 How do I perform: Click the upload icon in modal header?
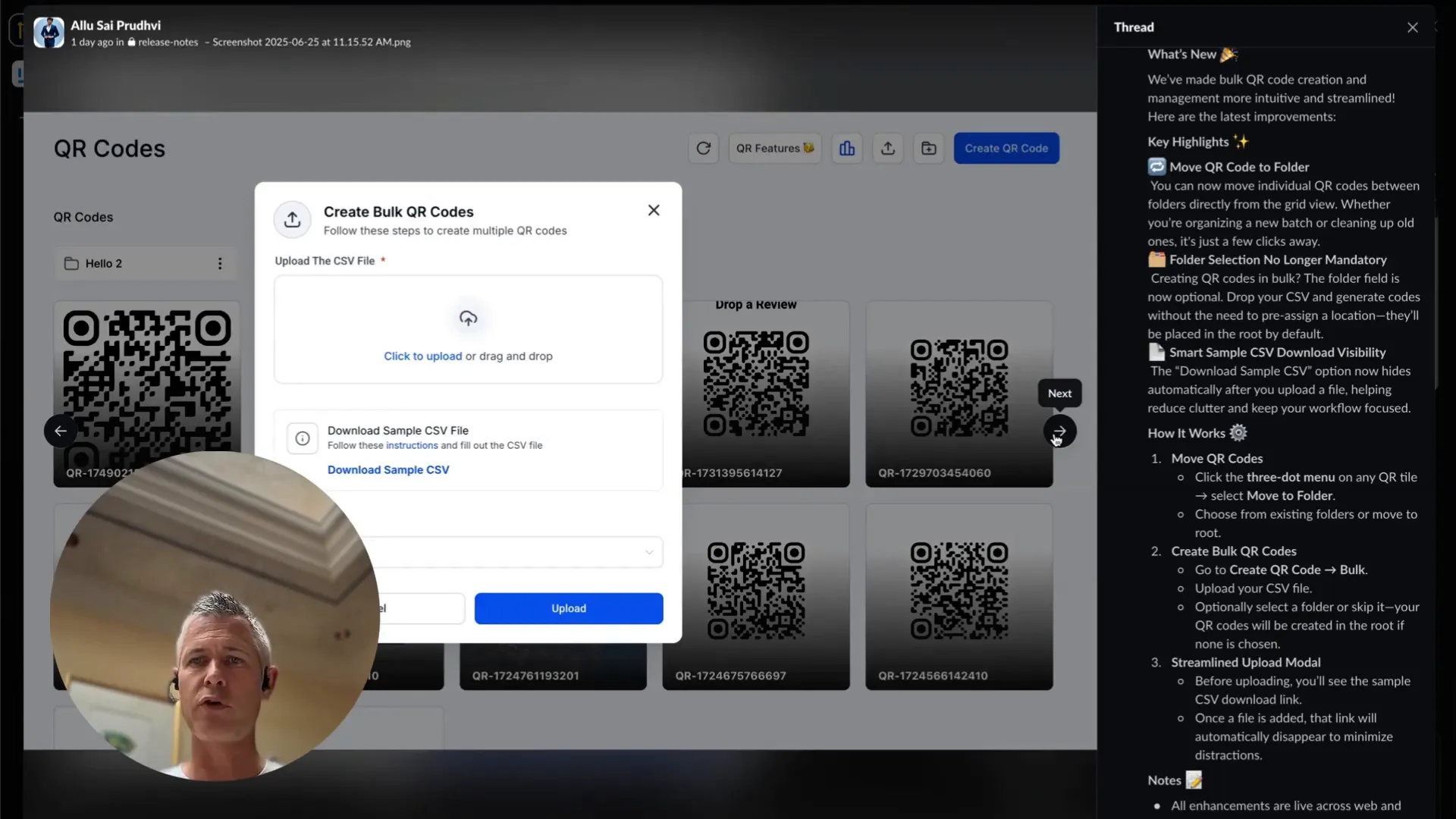(292, 220)
